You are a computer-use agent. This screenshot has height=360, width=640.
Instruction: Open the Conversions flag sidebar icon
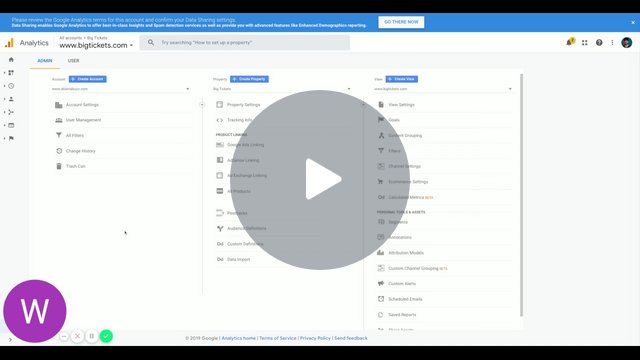pyautogui.click(x=11, y=138)
